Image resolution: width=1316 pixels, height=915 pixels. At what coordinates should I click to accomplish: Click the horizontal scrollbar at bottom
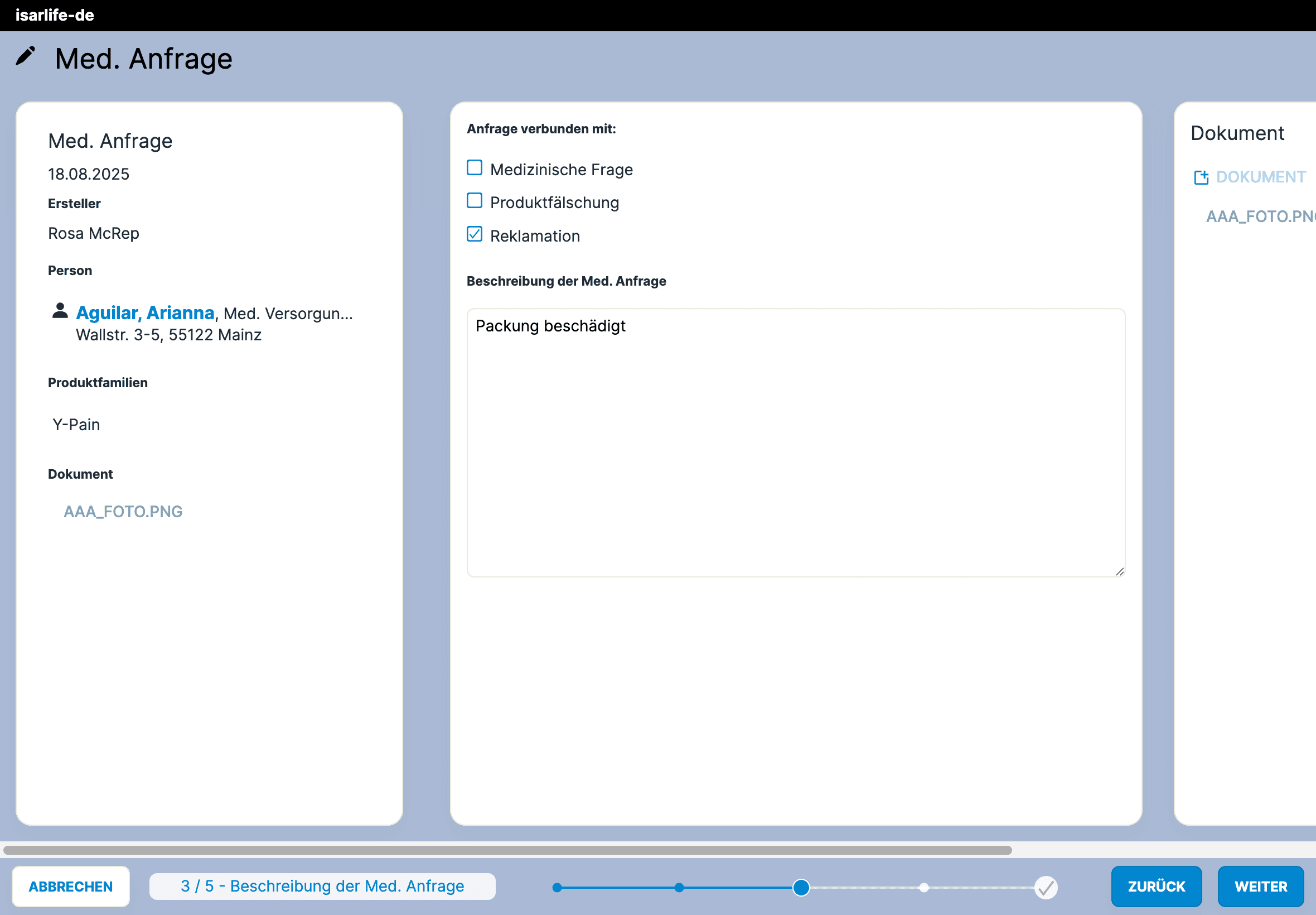(507, 850)
